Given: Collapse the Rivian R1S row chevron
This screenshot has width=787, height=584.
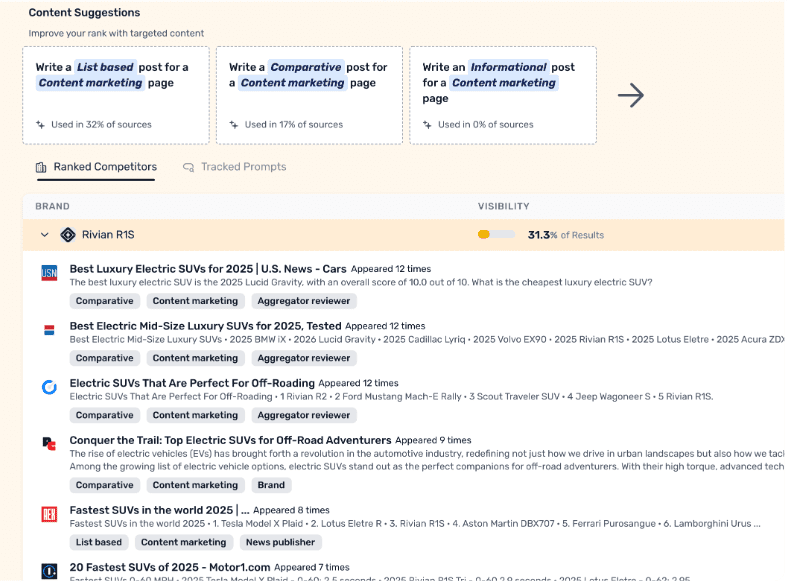Looking at the screenshot, I should pos(44,235).
